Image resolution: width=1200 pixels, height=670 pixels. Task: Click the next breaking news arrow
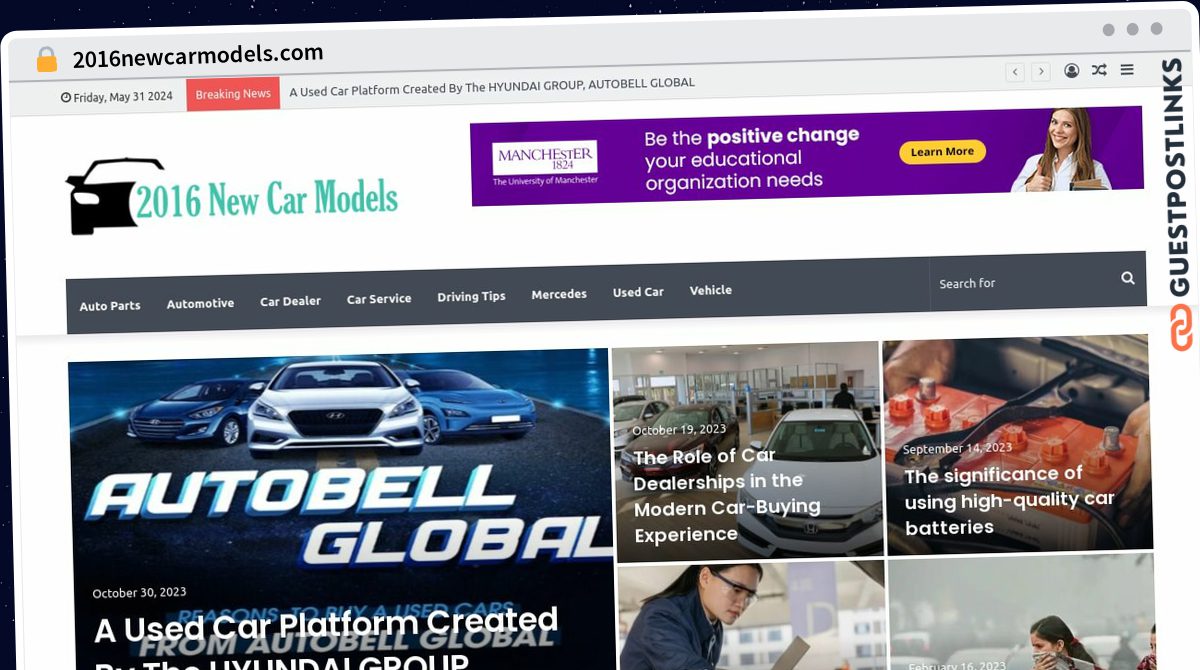pos(1041,72)
